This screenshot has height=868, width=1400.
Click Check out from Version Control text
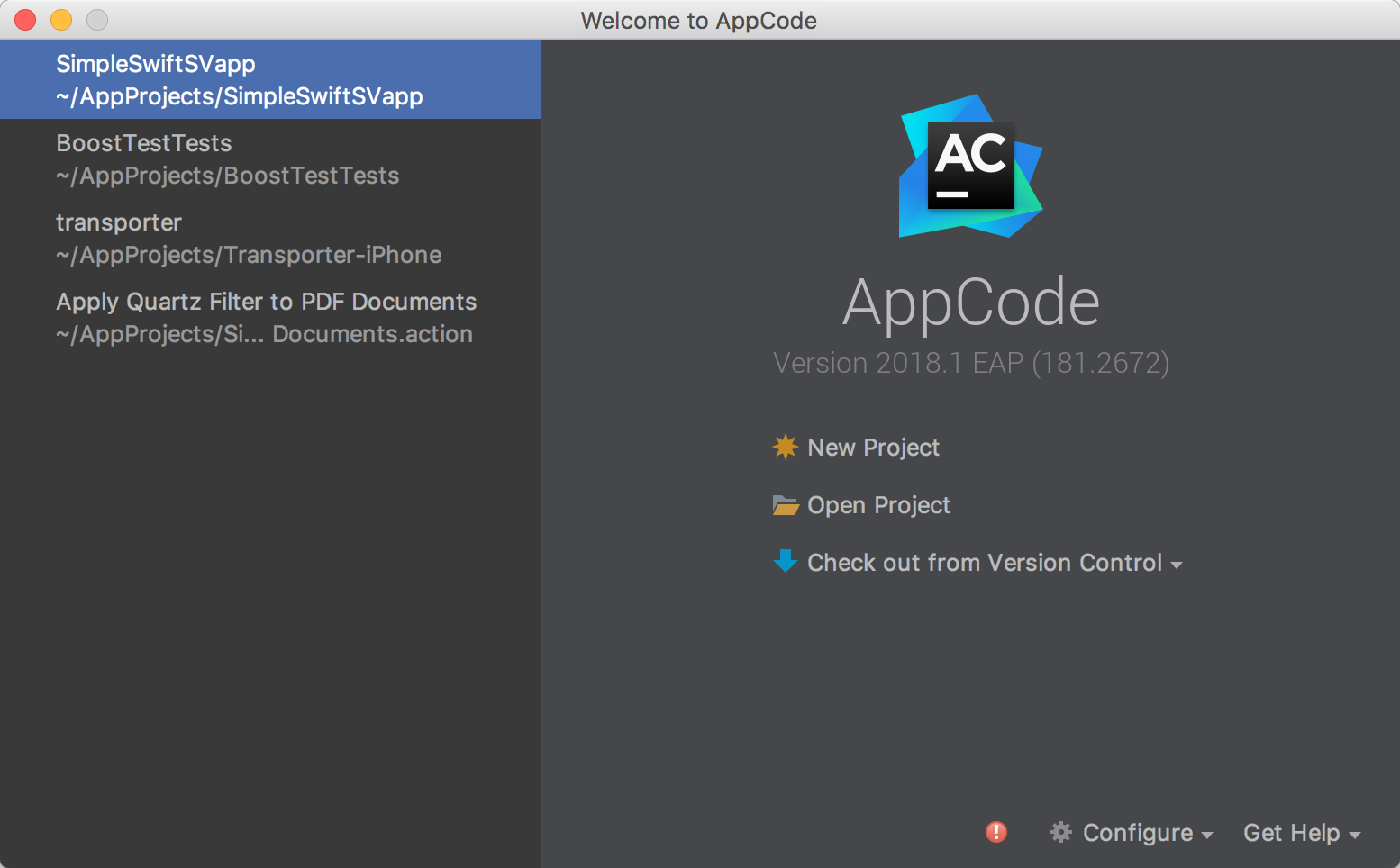(984, 563)
